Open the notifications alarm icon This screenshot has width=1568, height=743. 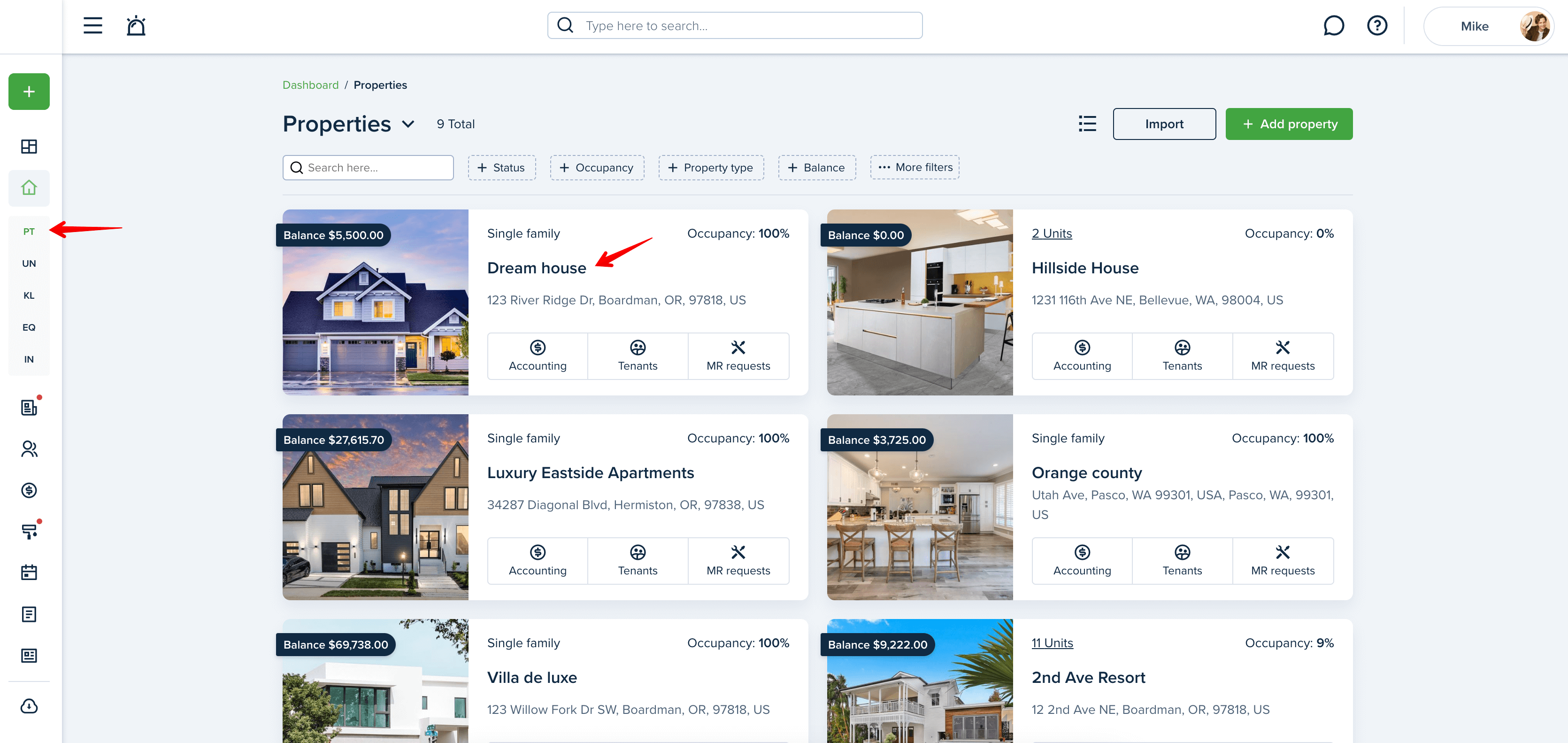(136, 25)
